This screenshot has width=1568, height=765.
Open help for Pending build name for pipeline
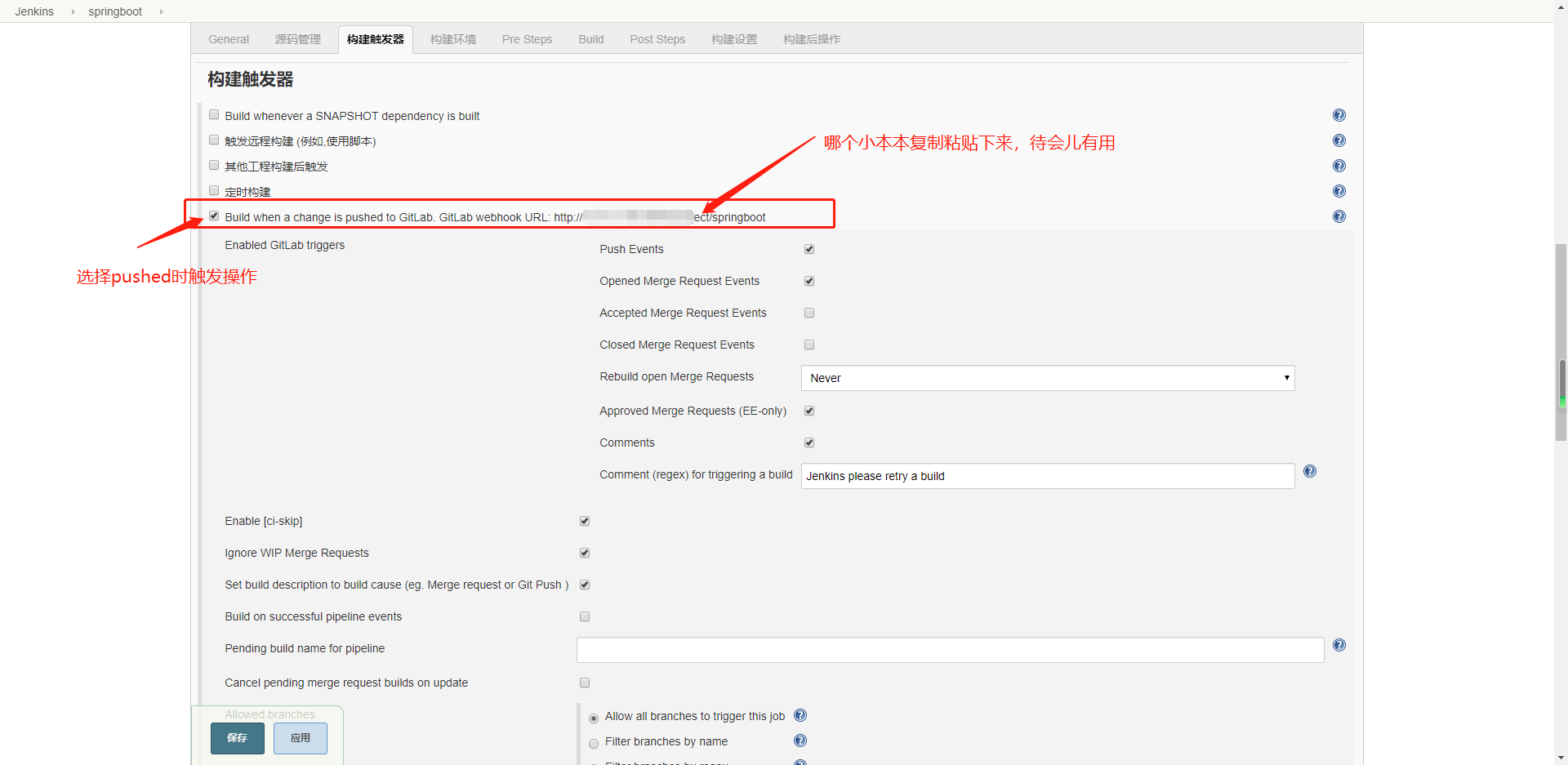click(x=1339, y=645)
